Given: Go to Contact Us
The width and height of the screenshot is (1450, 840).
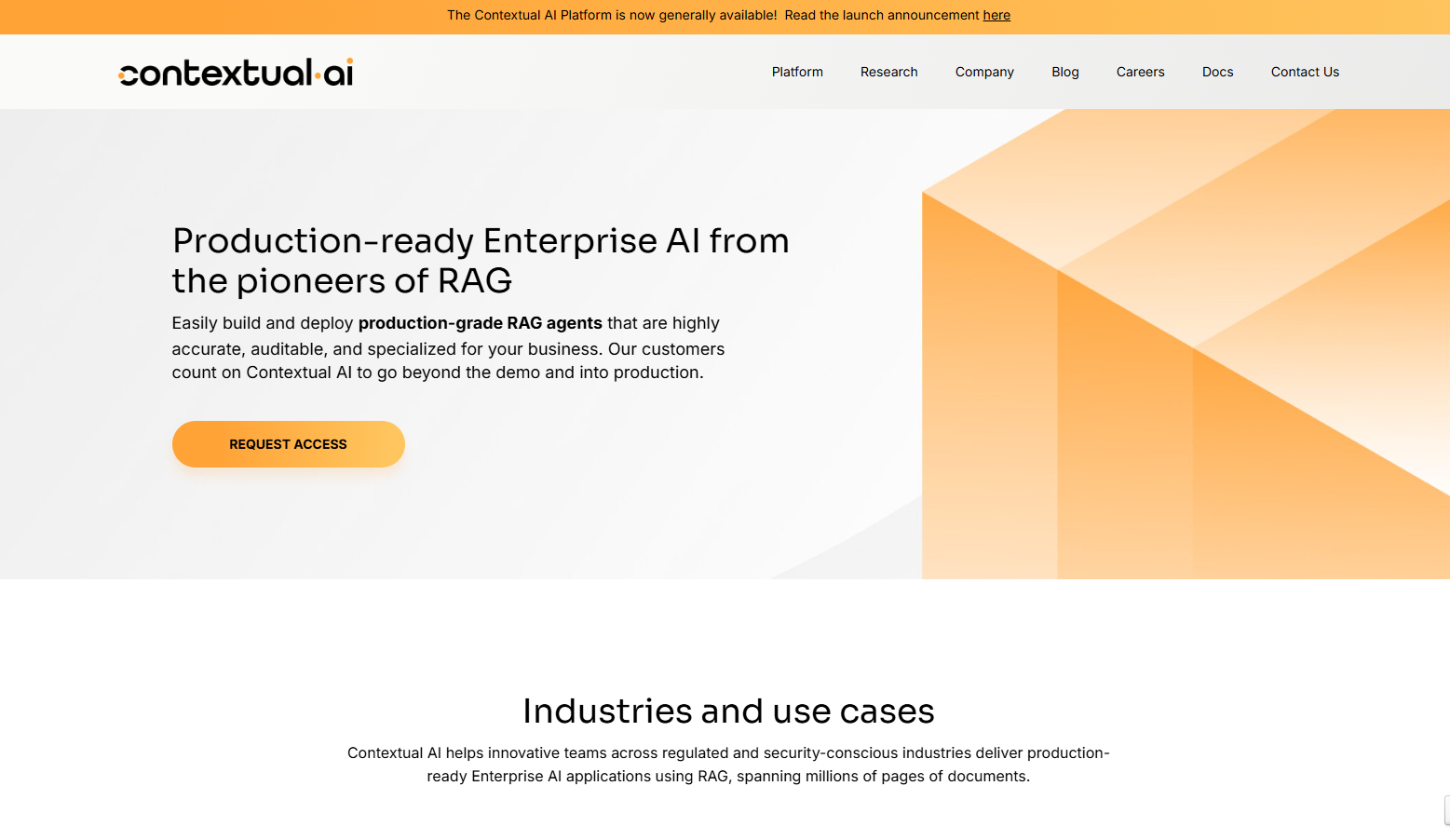Looking at the screenshot, I should [1305, 72].
